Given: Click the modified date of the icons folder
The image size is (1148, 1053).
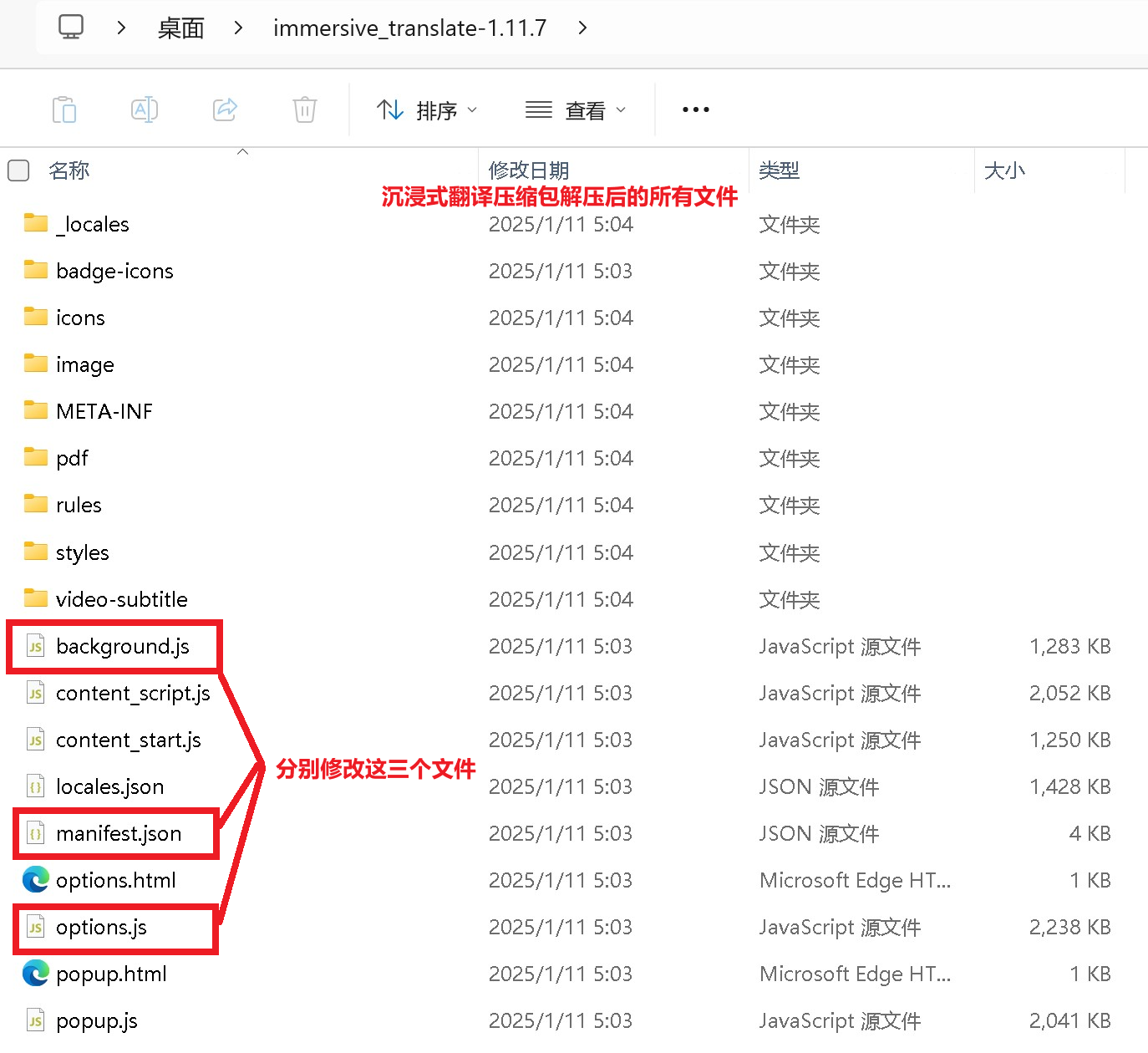Looking at the screenshot, I should tap(561, 318).
